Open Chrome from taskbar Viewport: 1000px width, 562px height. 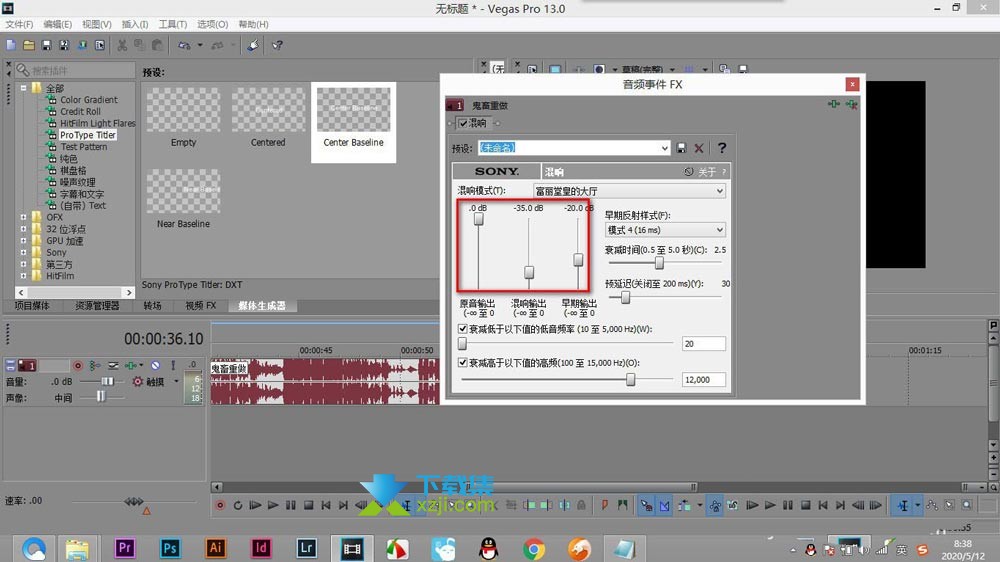(534, 549)
